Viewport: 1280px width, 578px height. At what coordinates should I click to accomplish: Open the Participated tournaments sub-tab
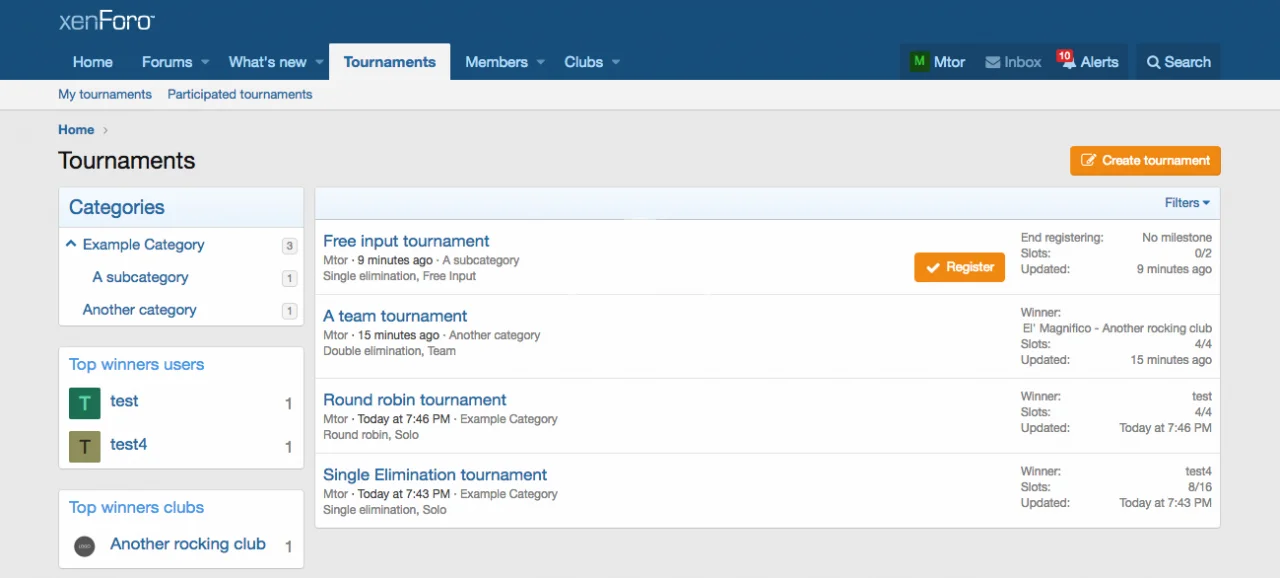[240, 94]
